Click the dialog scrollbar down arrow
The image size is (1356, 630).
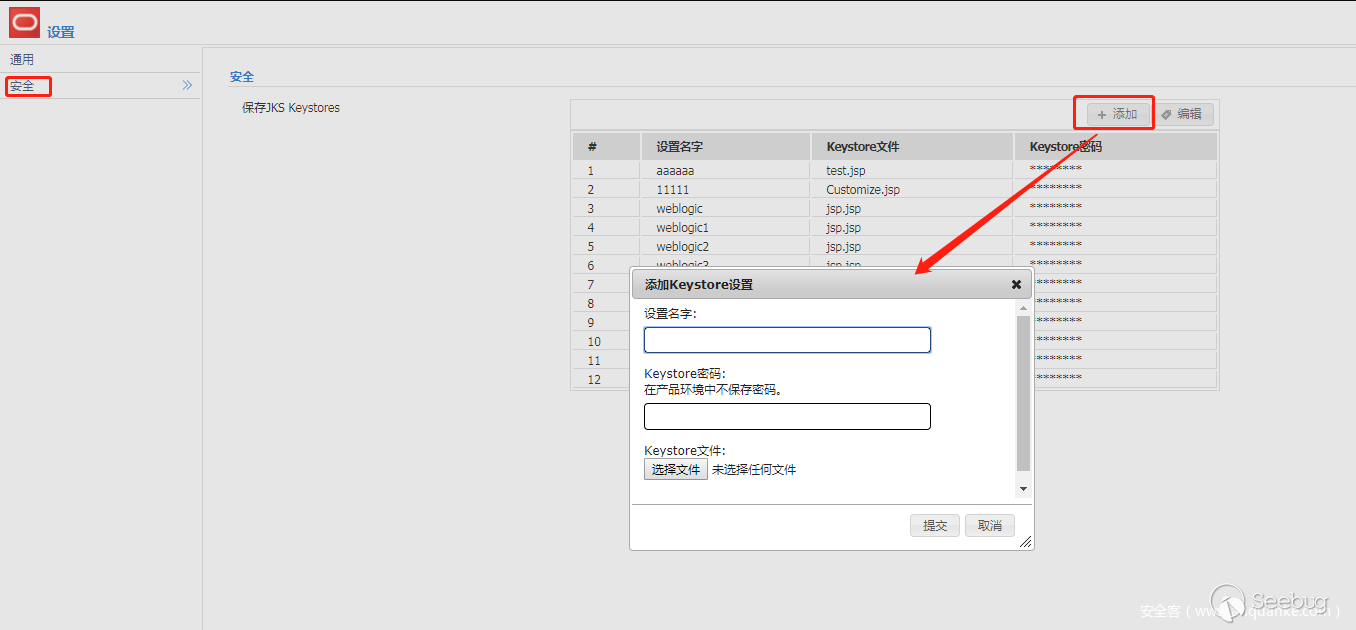click(x=1023, y=489)
